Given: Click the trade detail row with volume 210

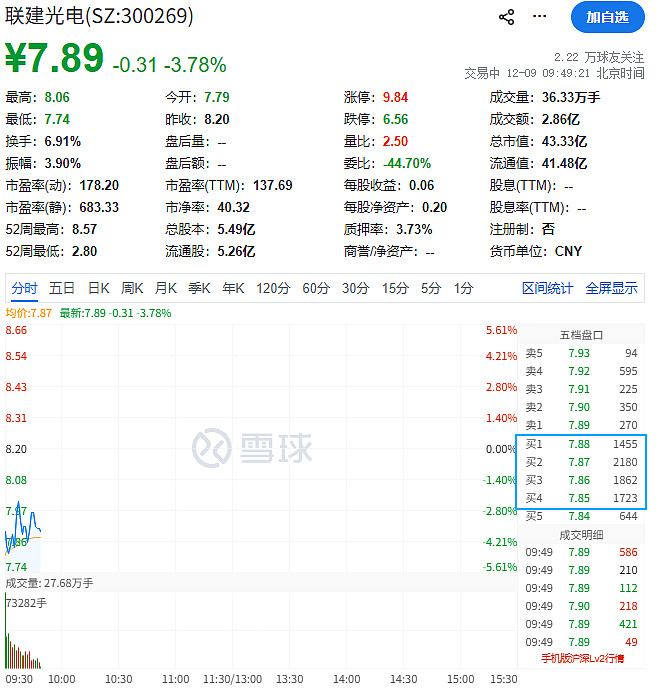Looking at the screenshot, I should (581, 570).
